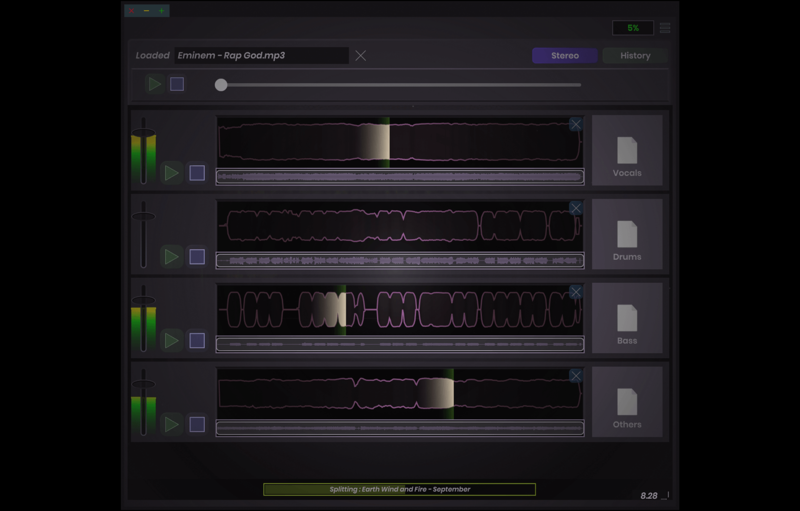Click the Bass waveform display
The width and height of the screenshot is (800, 511).
(400, 309)
